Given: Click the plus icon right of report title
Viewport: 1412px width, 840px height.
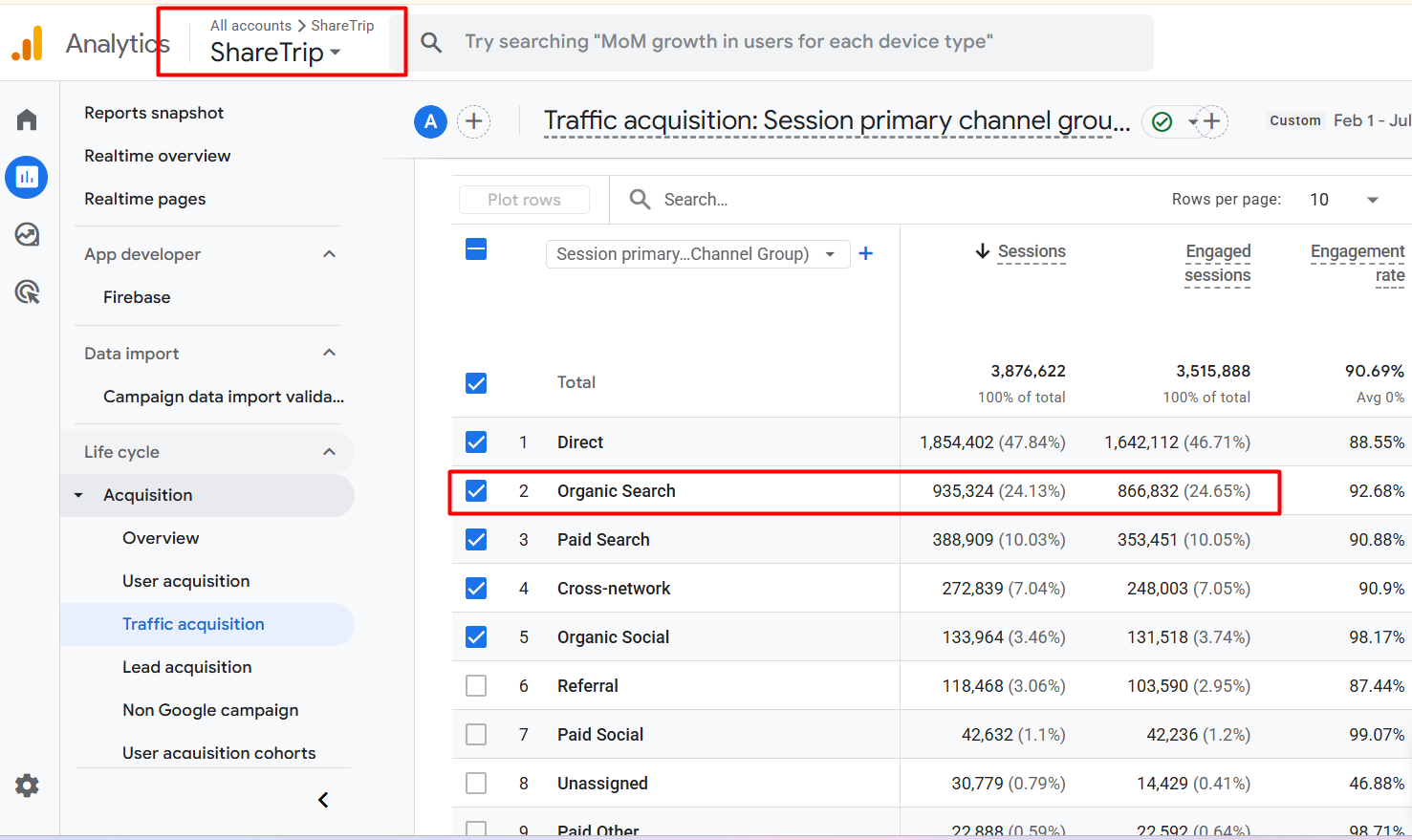Looking at the screenshot, I should [x=1212, y=121].
